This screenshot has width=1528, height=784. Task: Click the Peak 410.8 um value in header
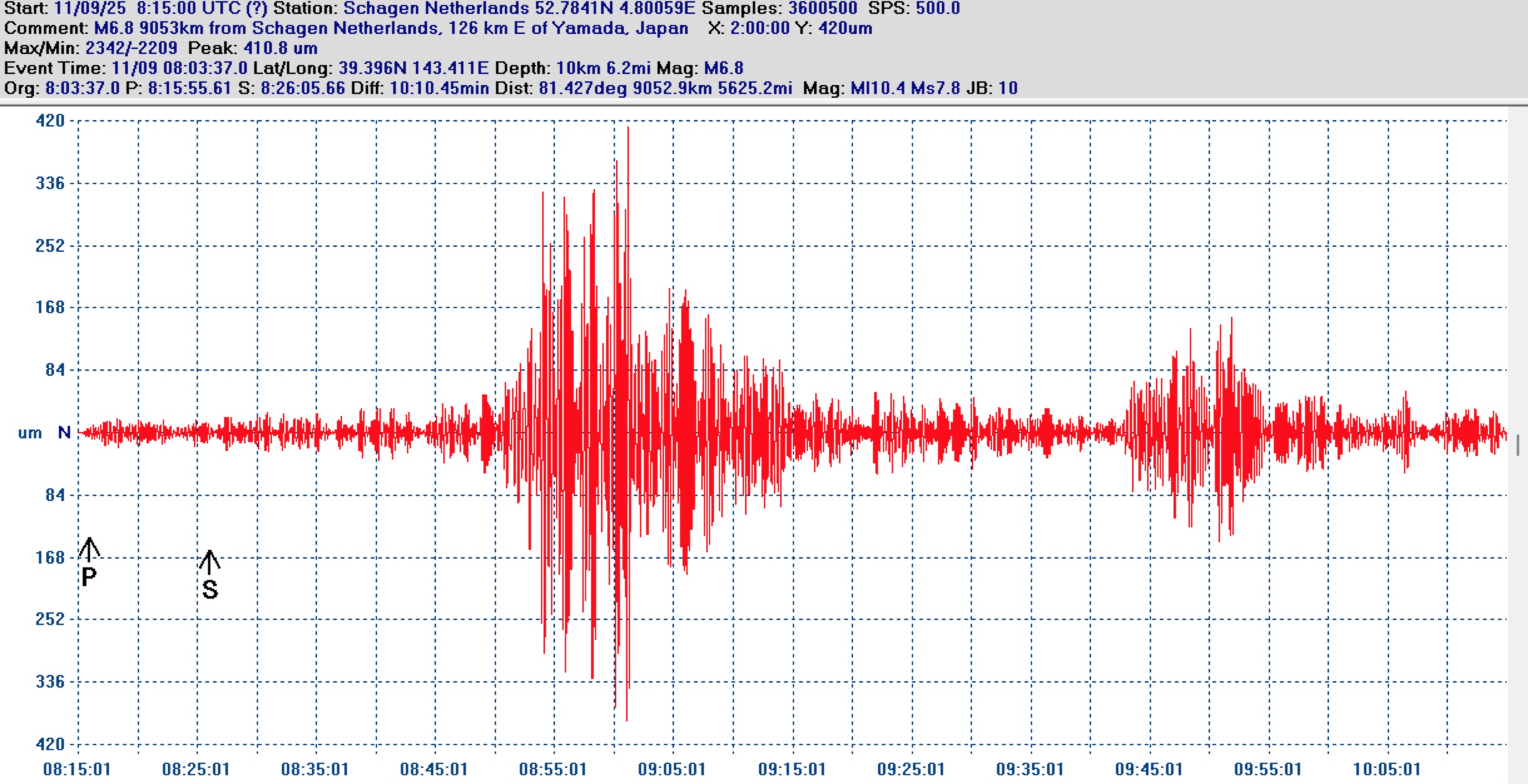280,48
